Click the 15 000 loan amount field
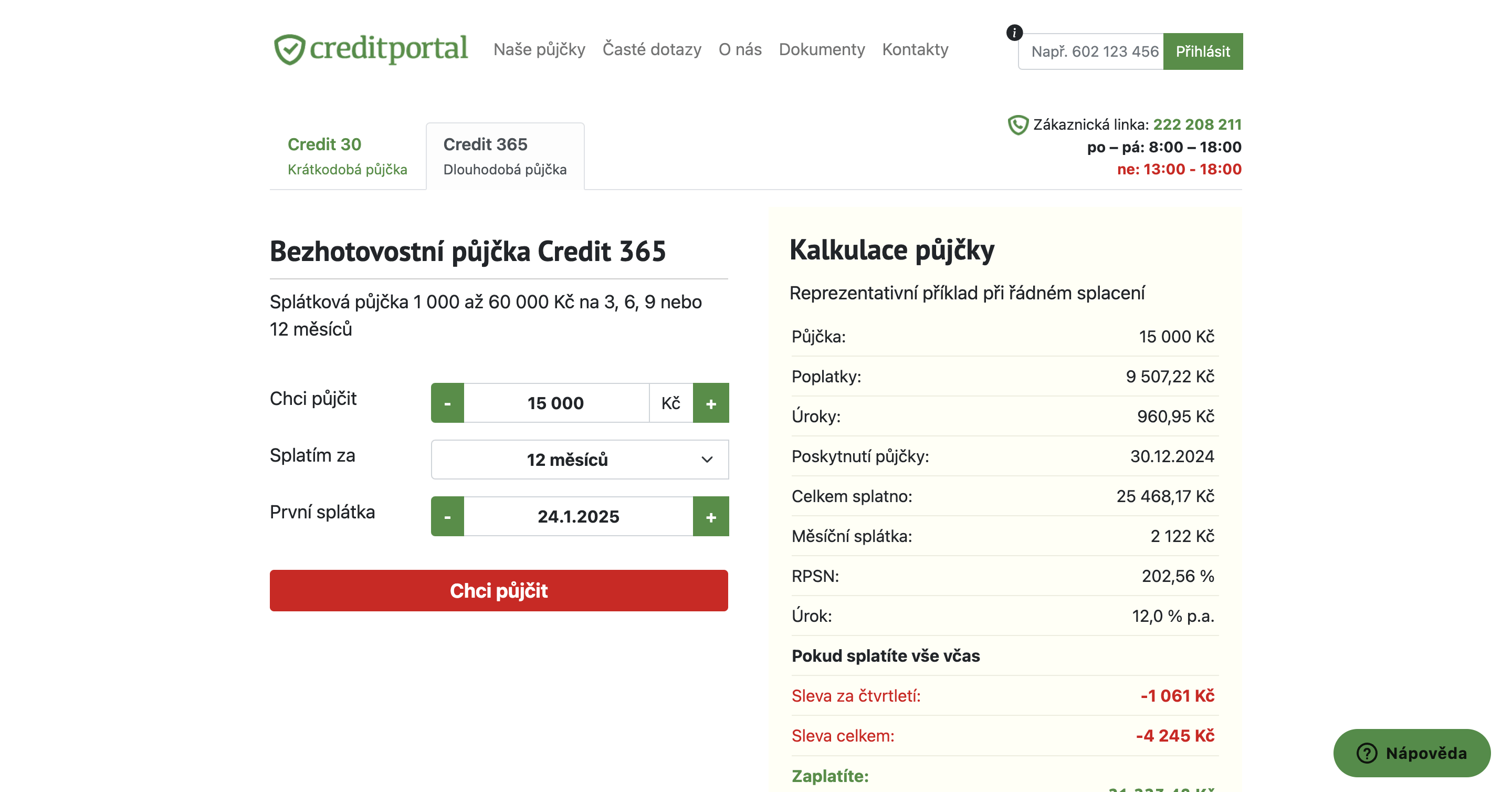Viewport: 1512px width, 792px height. (x=555, y=403)
